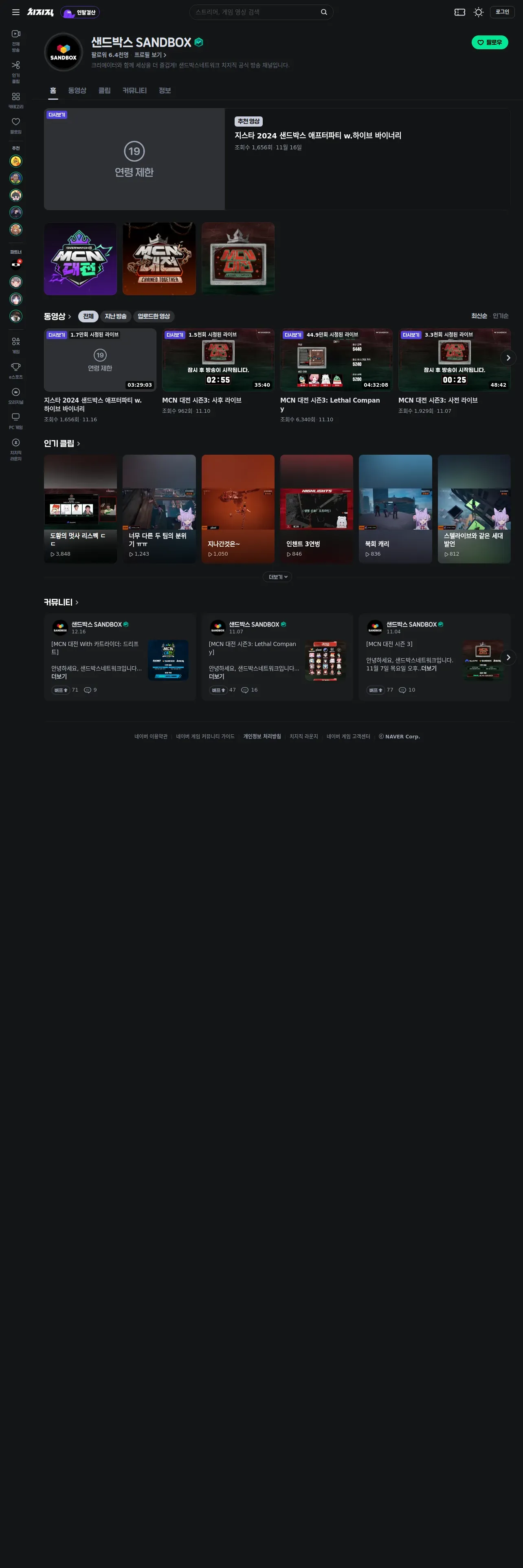Open 오리지널 in the sidebar
The image size is (523, 1568).
click(x=16, y=396)
